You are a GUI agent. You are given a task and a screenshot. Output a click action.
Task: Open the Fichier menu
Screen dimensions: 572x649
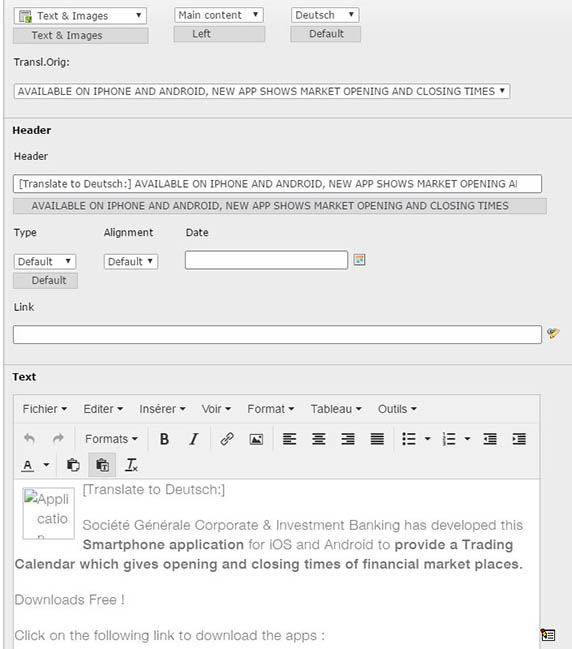[x=45, y=409]
